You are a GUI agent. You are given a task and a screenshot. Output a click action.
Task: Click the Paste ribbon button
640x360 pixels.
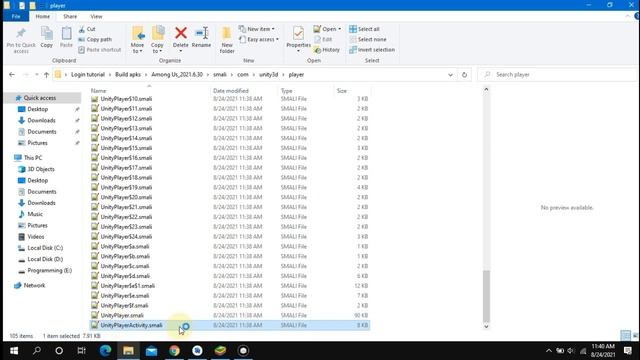[66, 38]
